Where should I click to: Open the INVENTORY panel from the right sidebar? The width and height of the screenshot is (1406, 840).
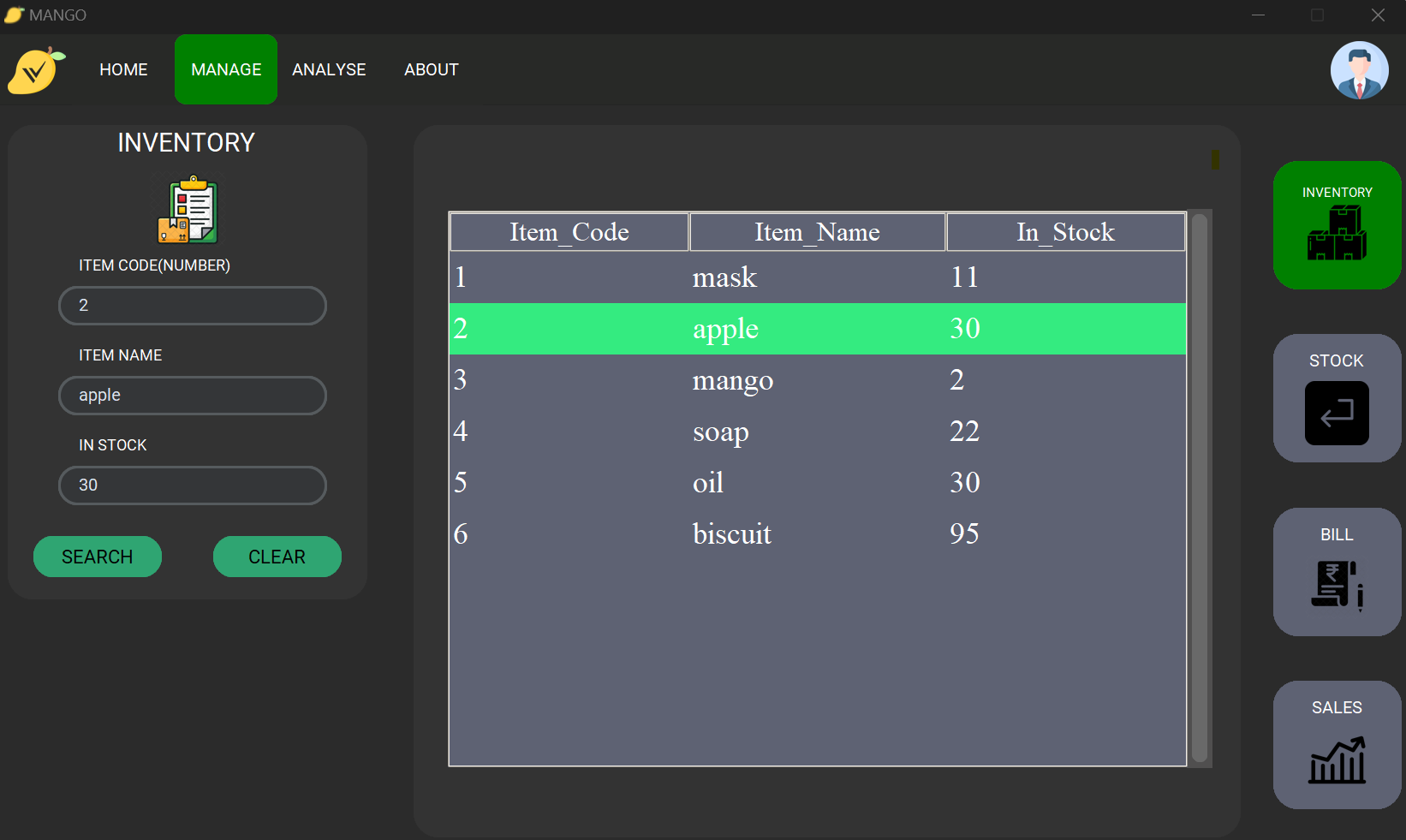point(1337,225)
